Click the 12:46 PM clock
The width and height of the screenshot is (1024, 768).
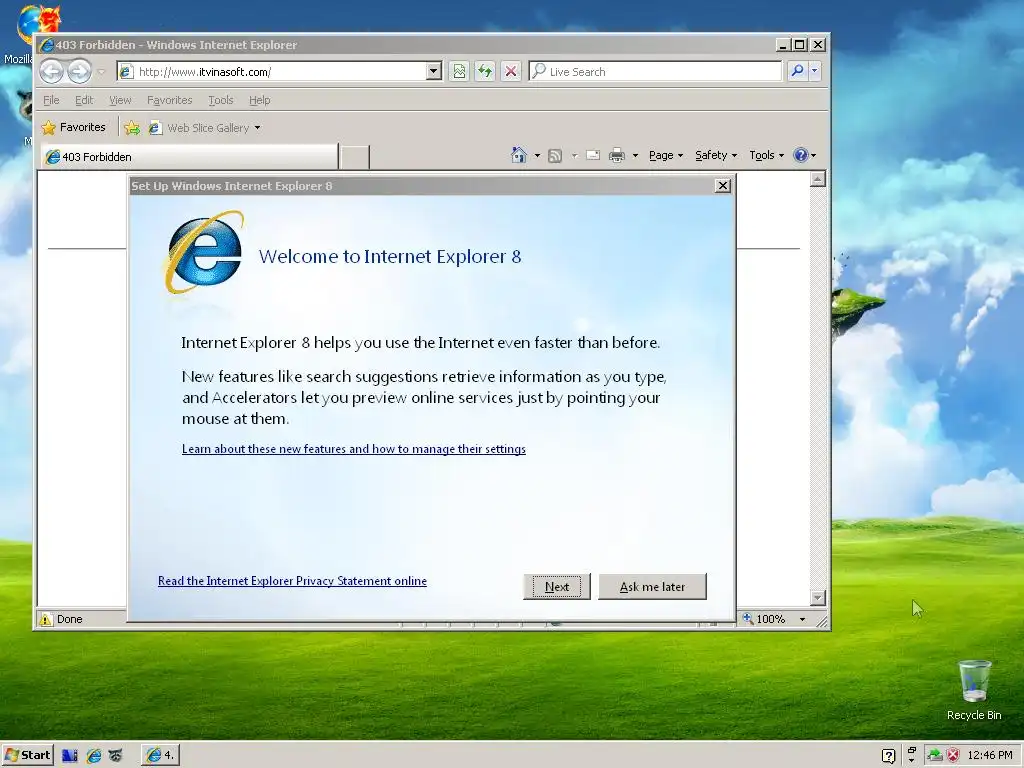click(990, 756)
